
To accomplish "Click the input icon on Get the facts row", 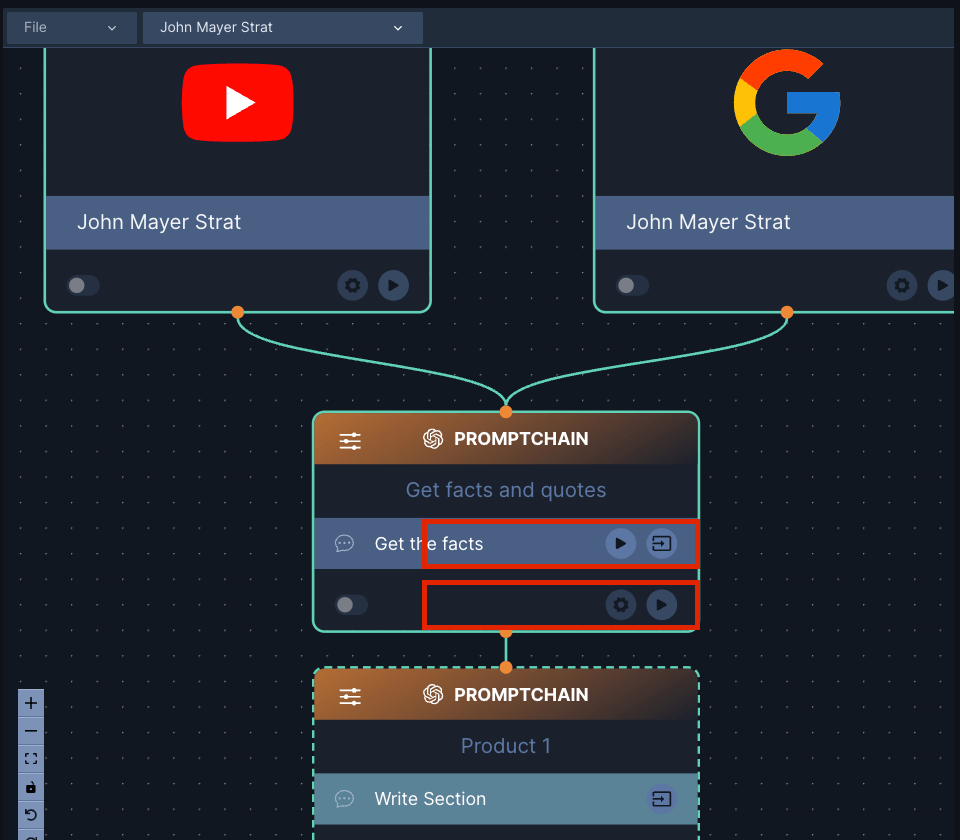I will coord(661,544).
